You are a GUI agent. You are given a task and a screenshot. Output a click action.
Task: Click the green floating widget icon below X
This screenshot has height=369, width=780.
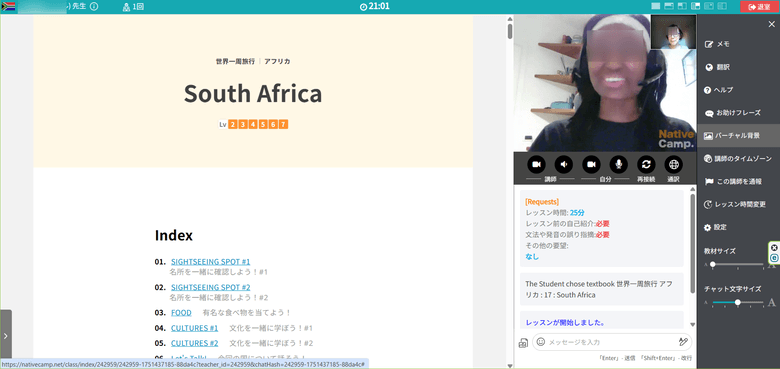[x=774, y=258]
